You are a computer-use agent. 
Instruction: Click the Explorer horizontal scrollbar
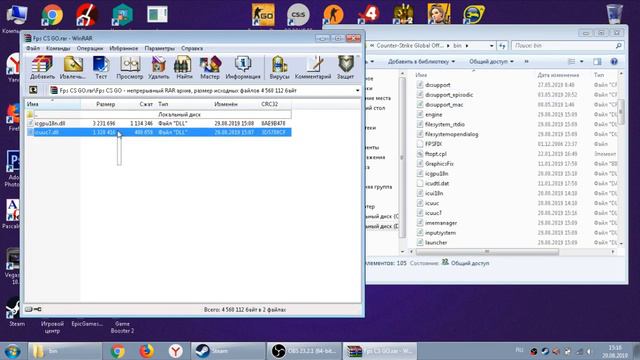click(x=487, y=252)
